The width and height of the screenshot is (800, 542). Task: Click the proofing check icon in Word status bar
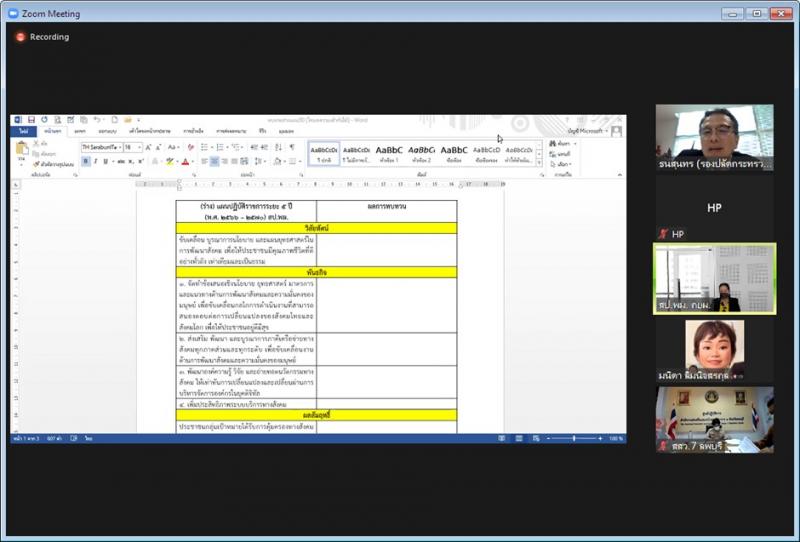tap(73, 438)
